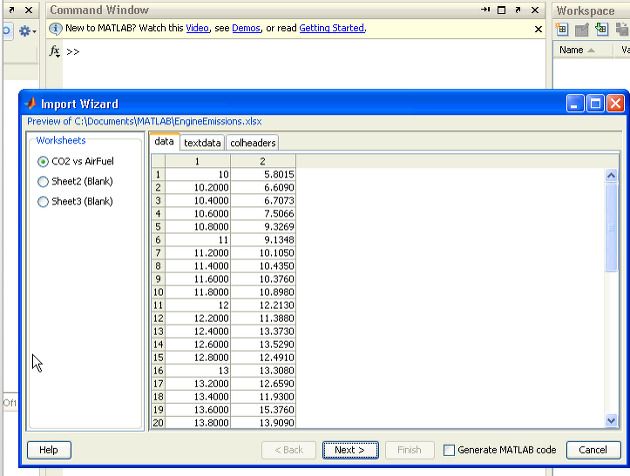The image size is (630, 476).
Task: Click cell with value 9.1348
Action: click(263, 240)
